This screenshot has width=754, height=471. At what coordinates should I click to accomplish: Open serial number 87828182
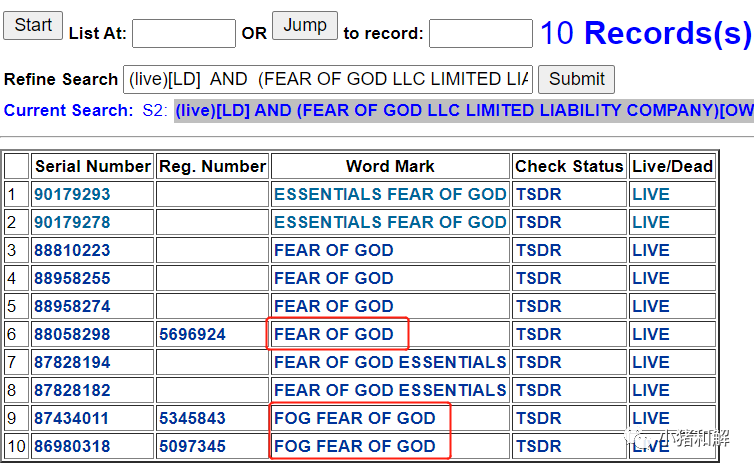[72, 390]
